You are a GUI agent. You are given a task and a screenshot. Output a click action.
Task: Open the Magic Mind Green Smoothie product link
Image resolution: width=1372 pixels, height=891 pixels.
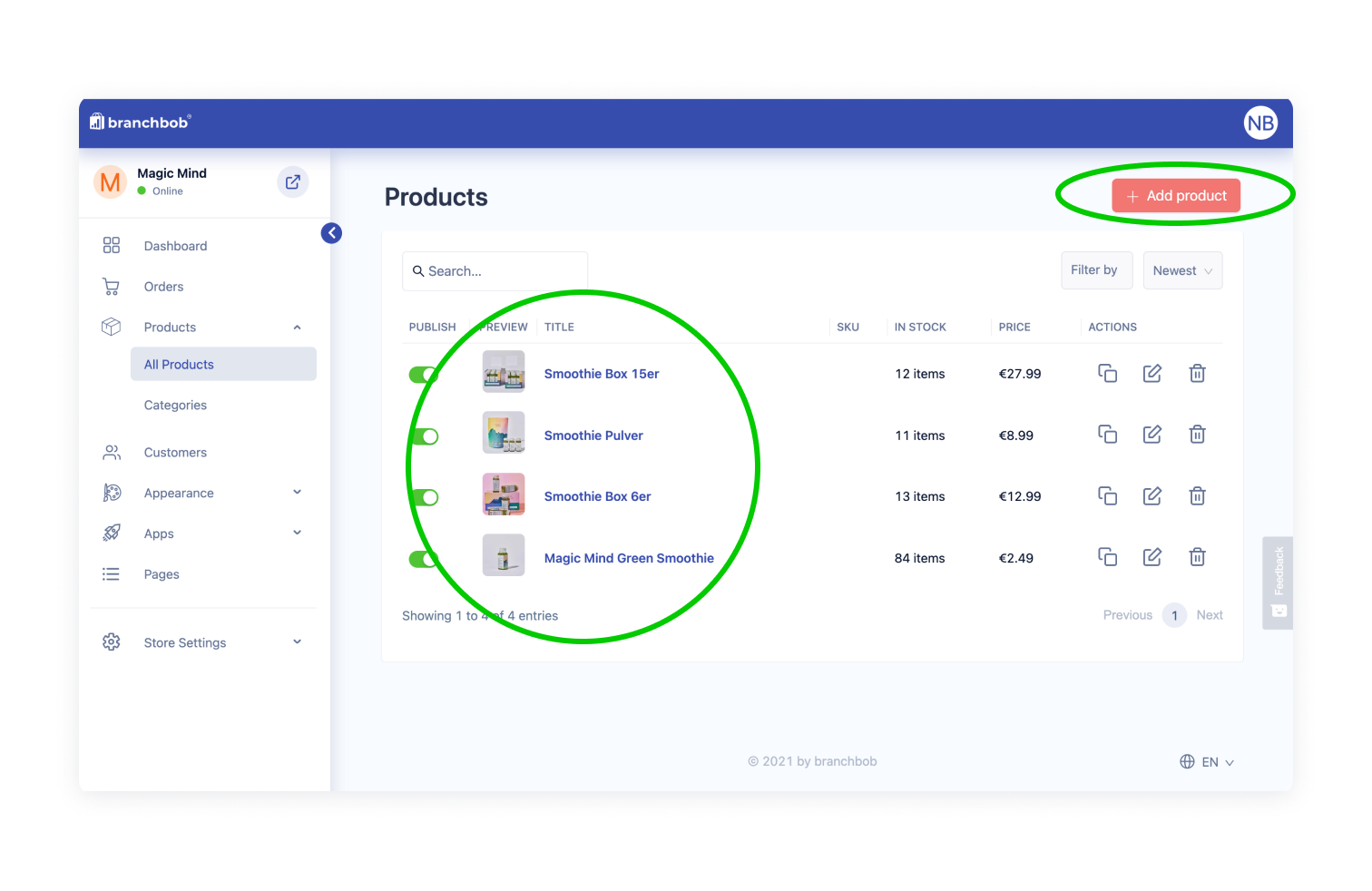point(629,557)
